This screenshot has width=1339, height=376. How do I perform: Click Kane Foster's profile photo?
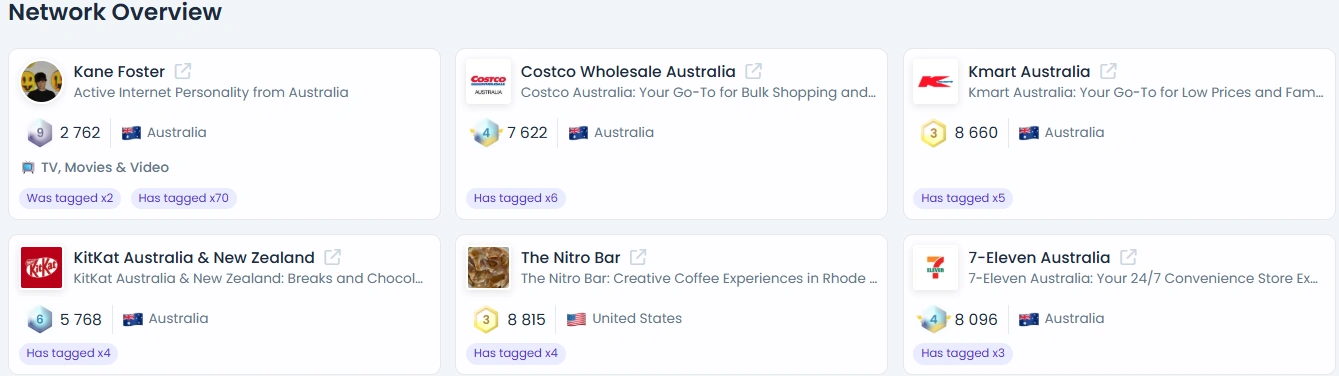pyautogui.click(x=42, y=82)
